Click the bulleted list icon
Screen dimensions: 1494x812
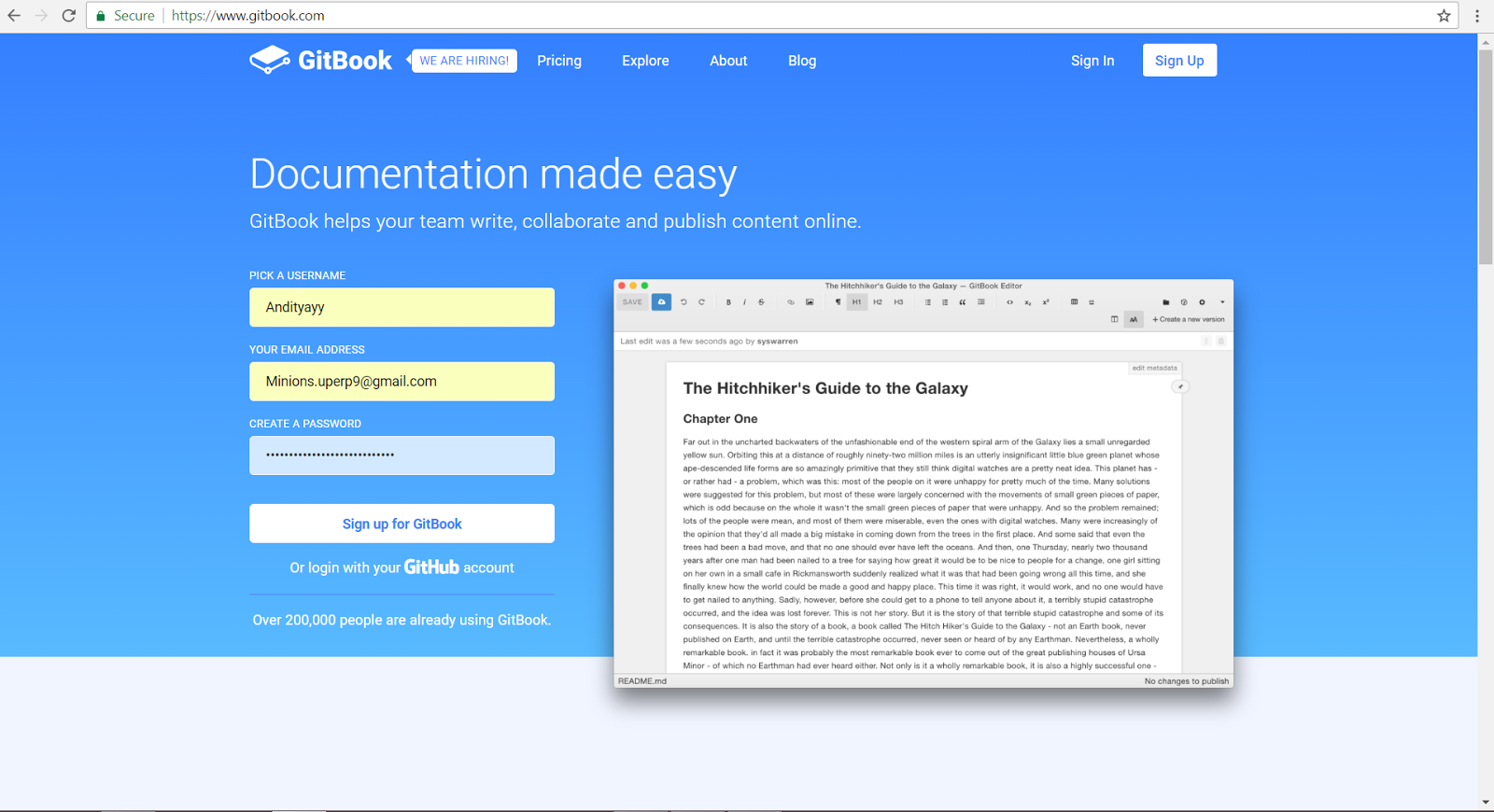pos(927,302)
